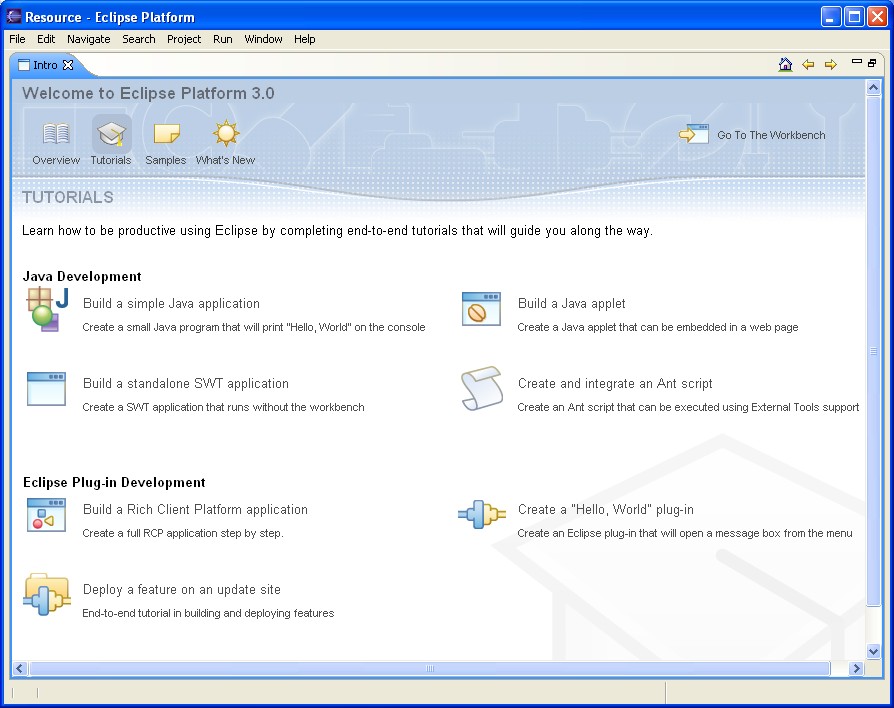Click the vertical scrollbar thumb

873,351
